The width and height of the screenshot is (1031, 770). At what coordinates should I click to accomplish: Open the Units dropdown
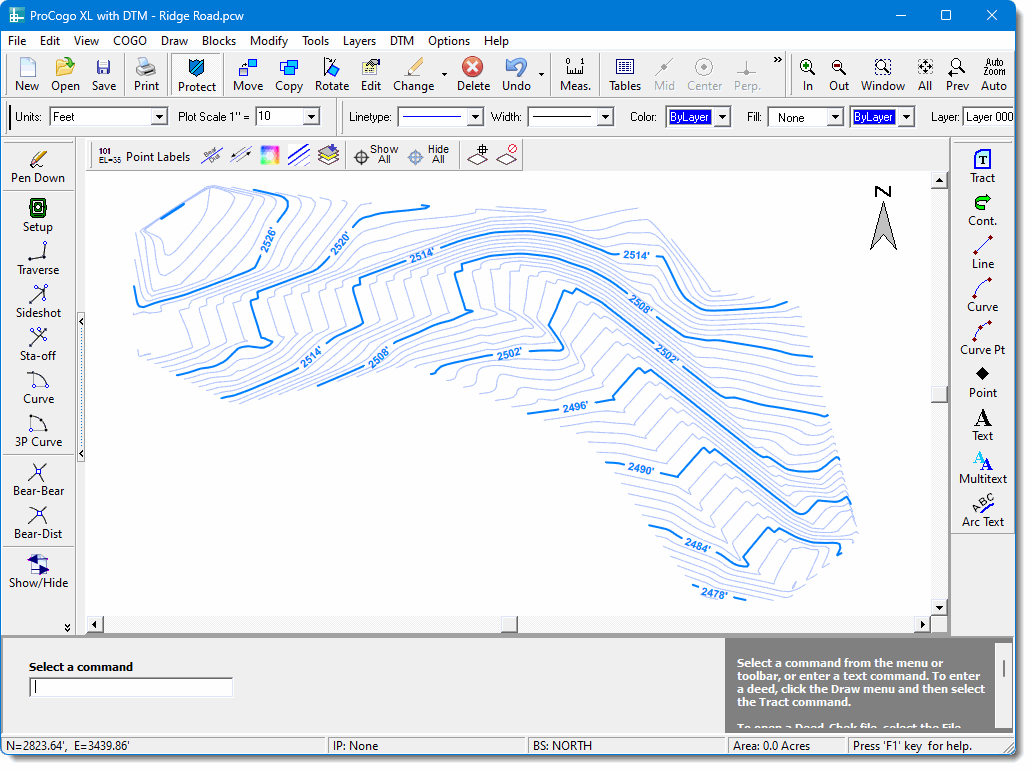tap(158, 117)
